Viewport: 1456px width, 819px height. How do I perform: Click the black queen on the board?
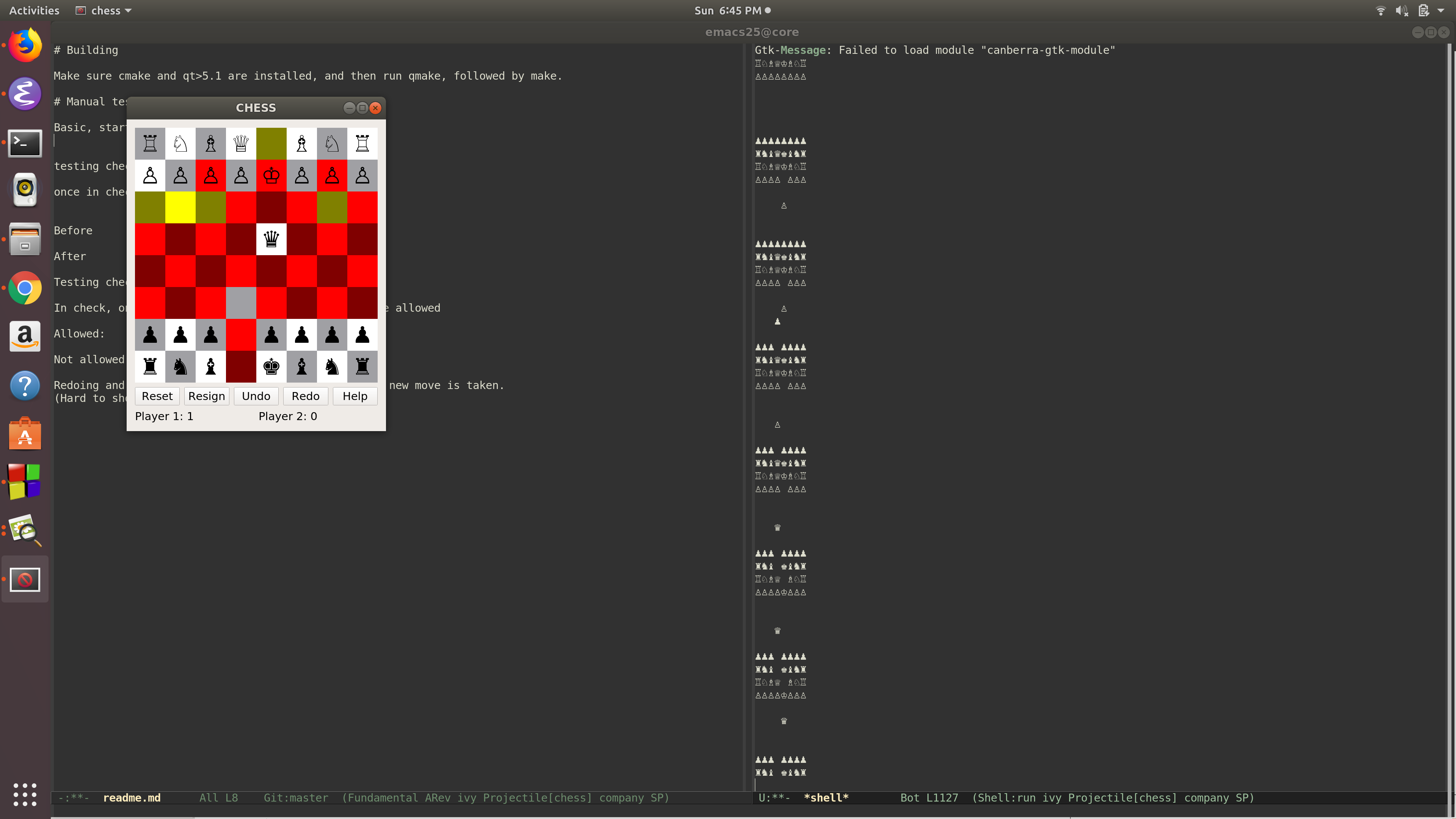pos(271,239)
